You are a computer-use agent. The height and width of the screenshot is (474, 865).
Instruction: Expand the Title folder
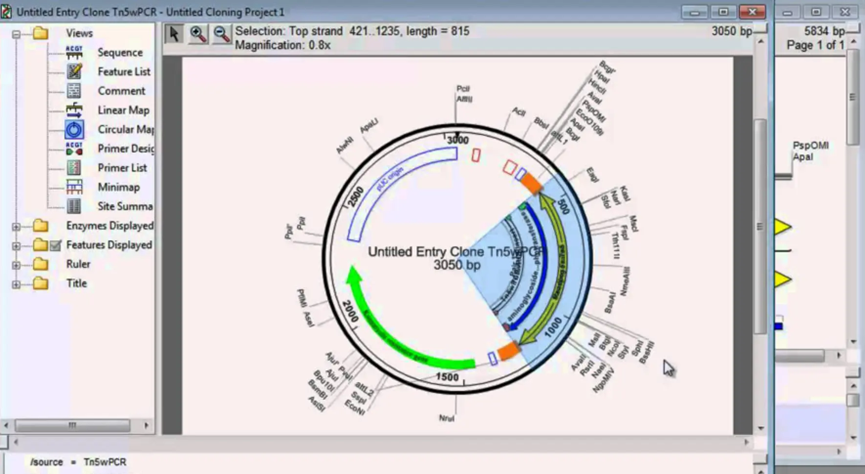pos(17,284)
